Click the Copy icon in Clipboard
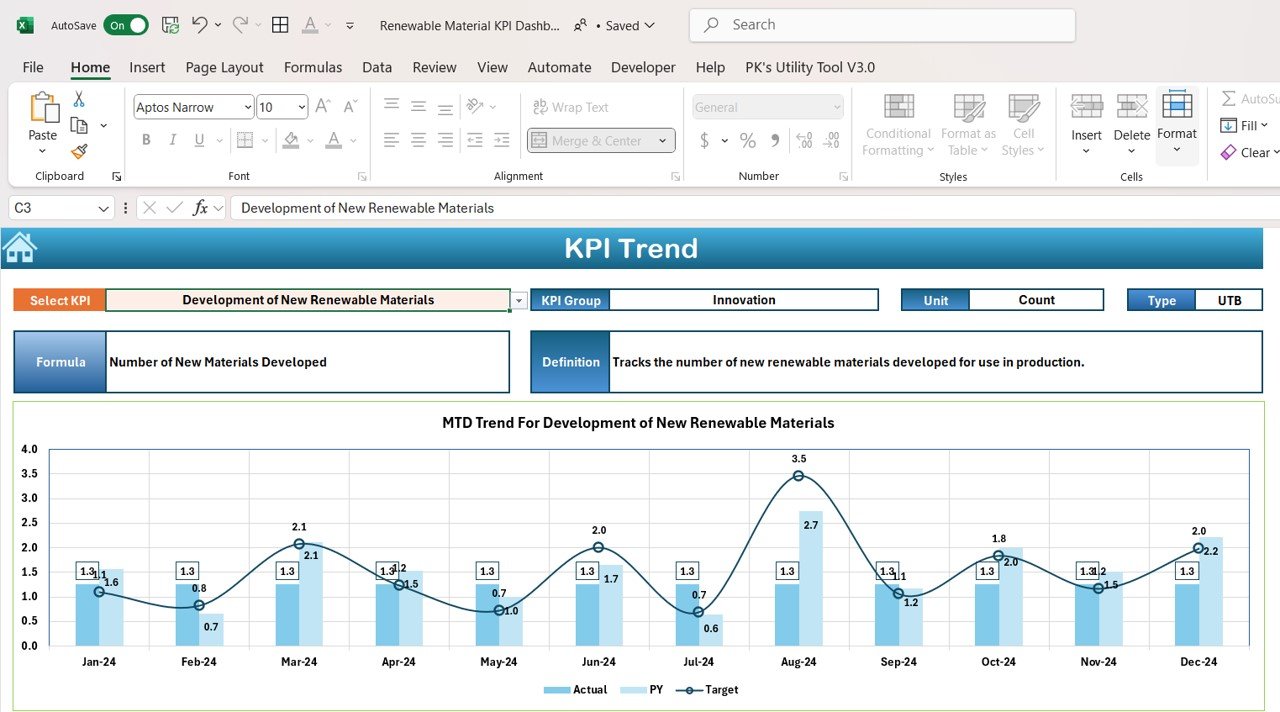Viewport: 1280px width, 712px height. [79, 125]
